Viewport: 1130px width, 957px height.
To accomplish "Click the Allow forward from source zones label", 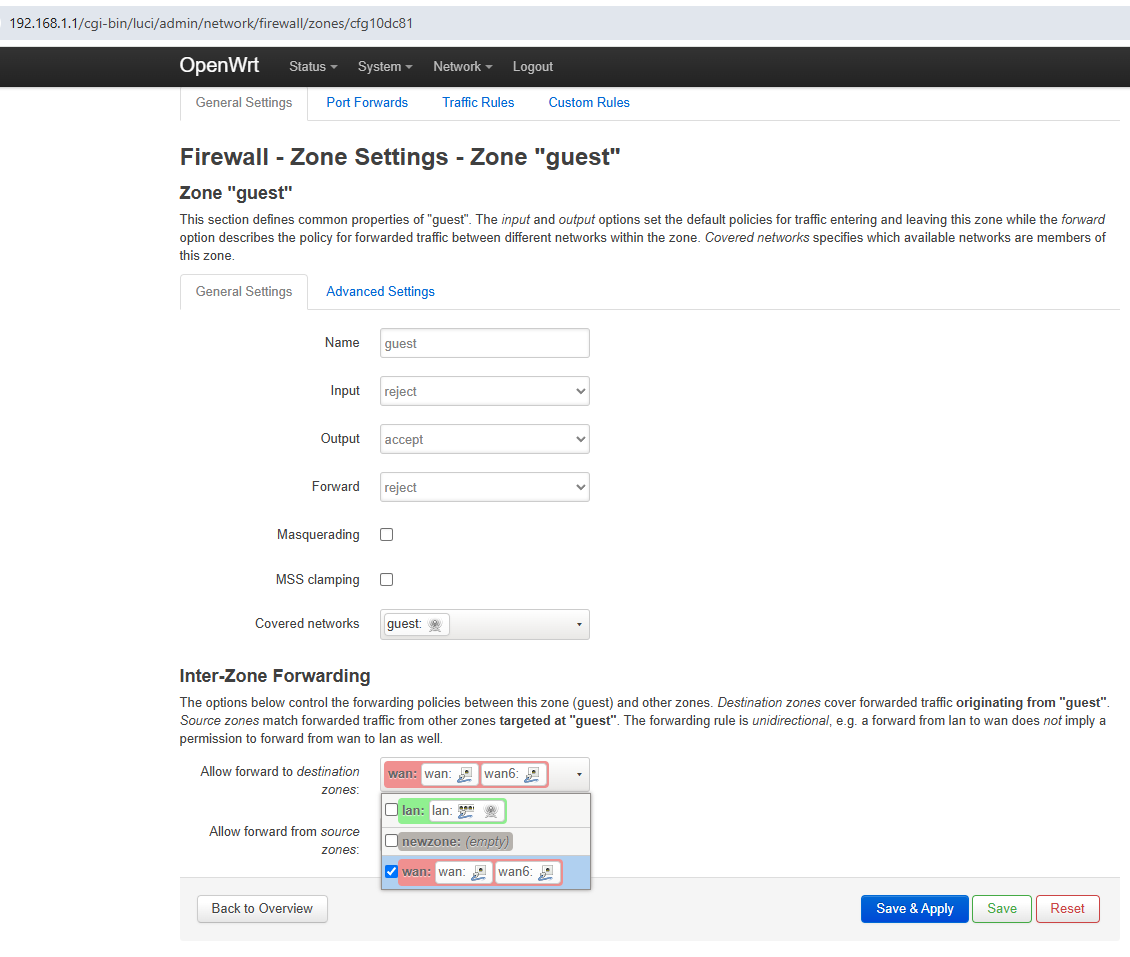I will coord(284,840).
